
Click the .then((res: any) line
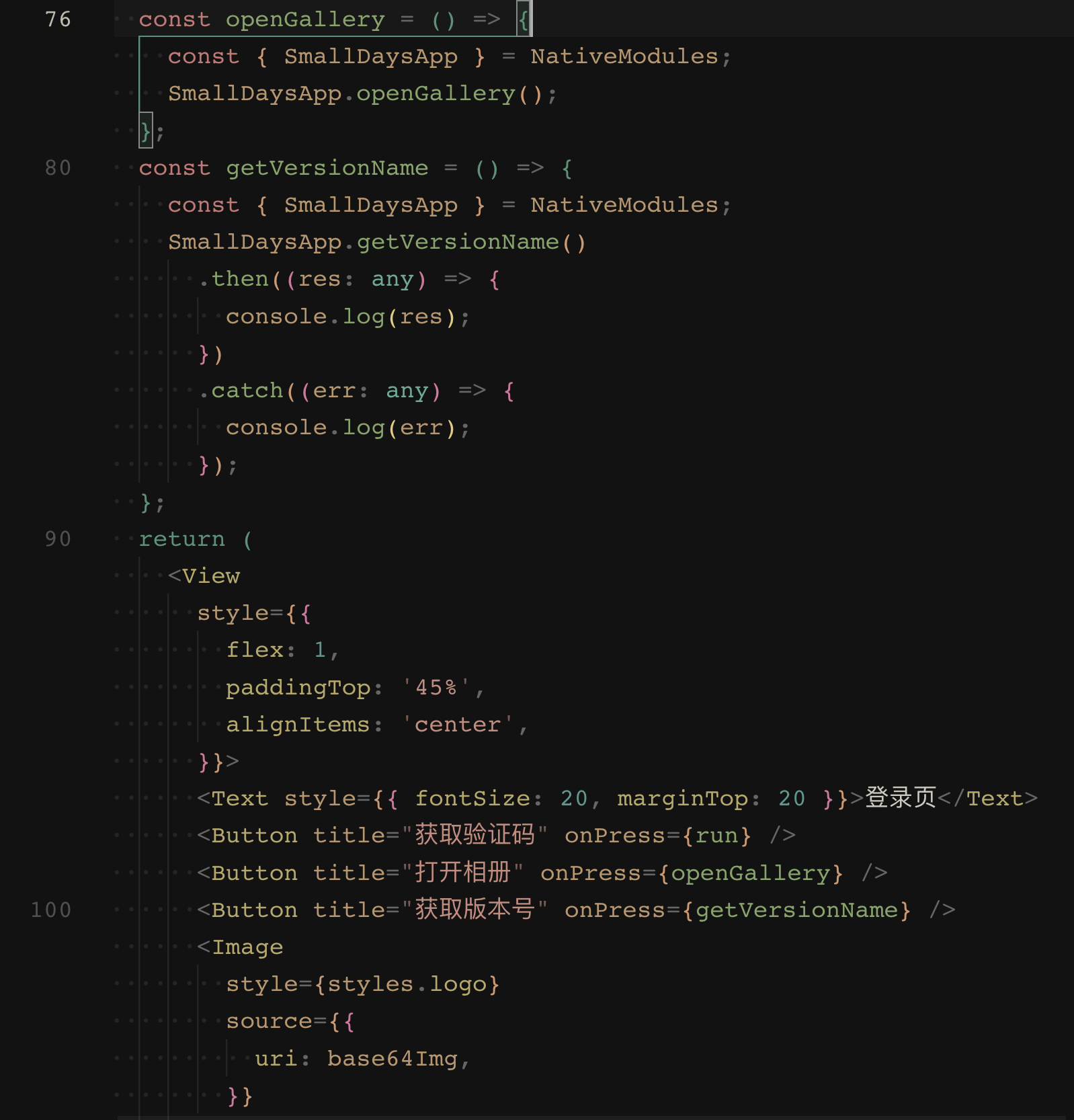click(x=349, y=279)
